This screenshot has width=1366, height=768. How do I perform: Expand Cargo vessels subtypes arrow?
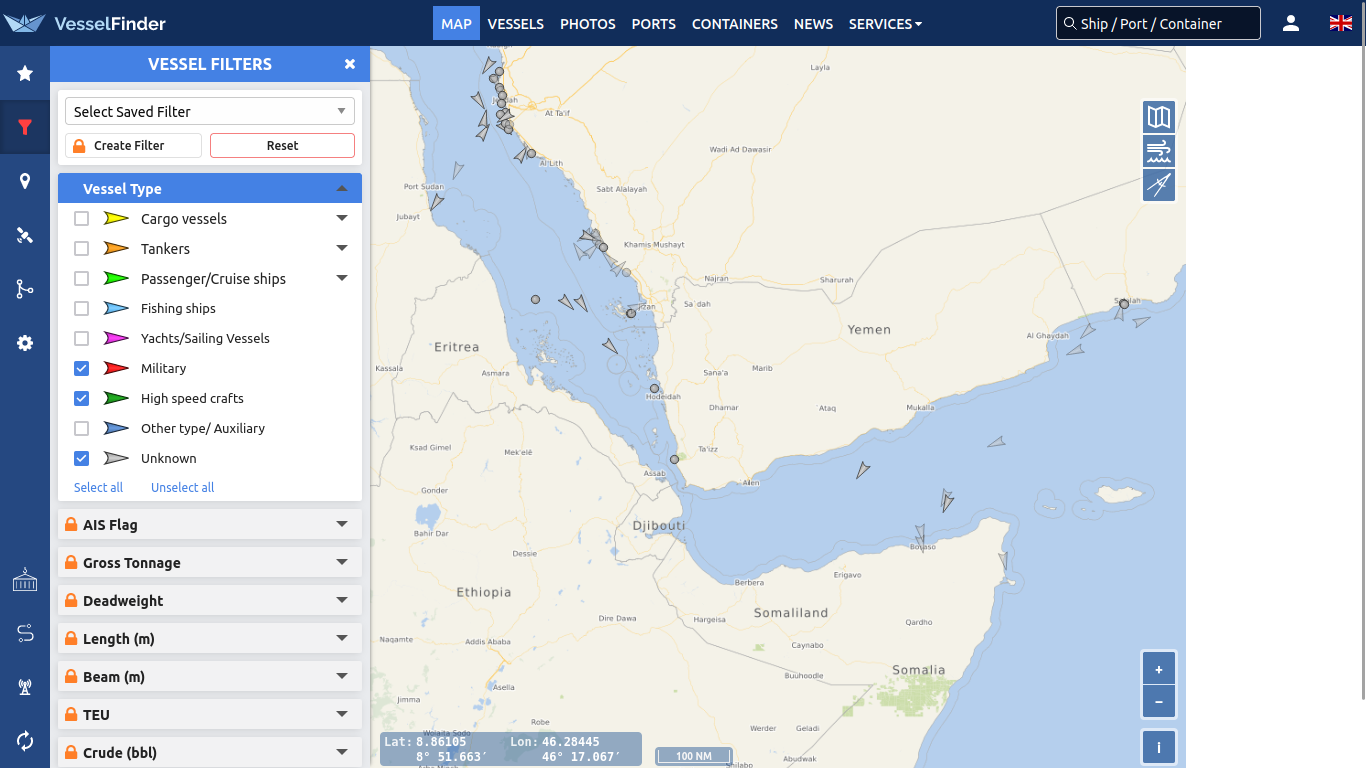point(342,218)
